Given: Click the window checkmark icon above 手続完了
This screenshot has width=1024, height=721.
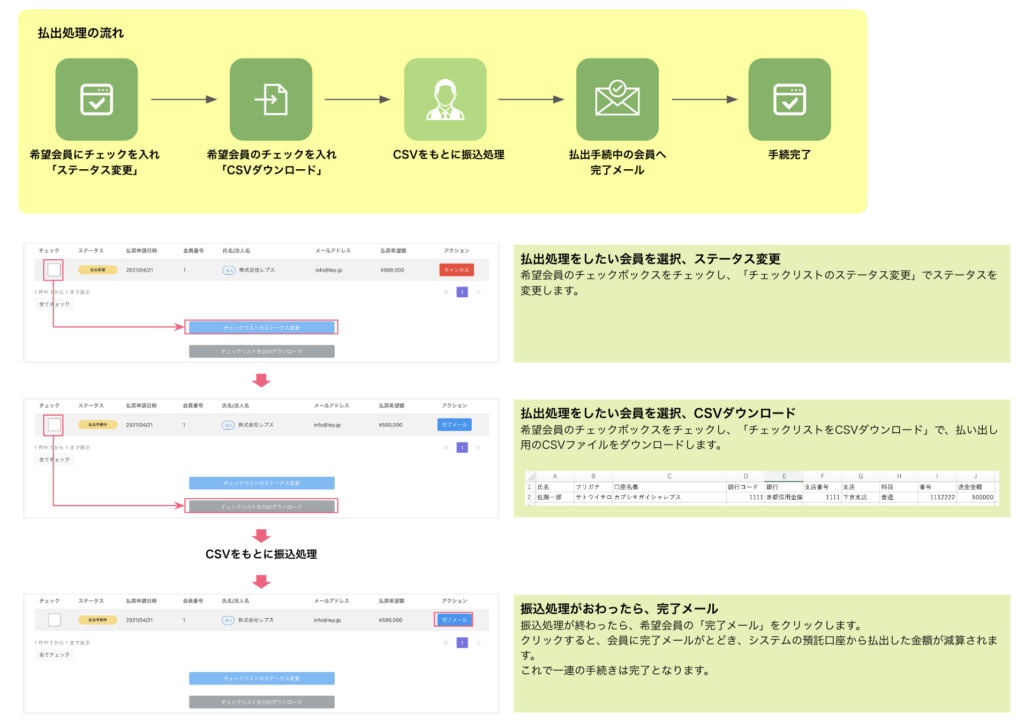Looking at the screenshot, I should (x=789, y=99).
